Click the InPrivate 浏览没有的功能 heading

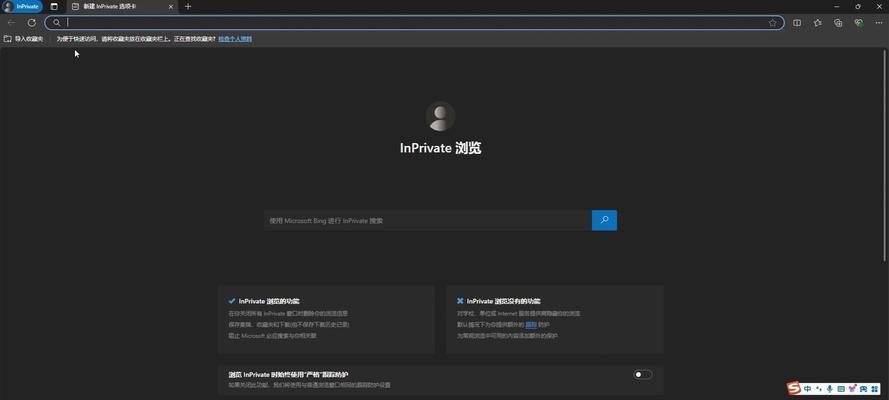click(503, 301)
